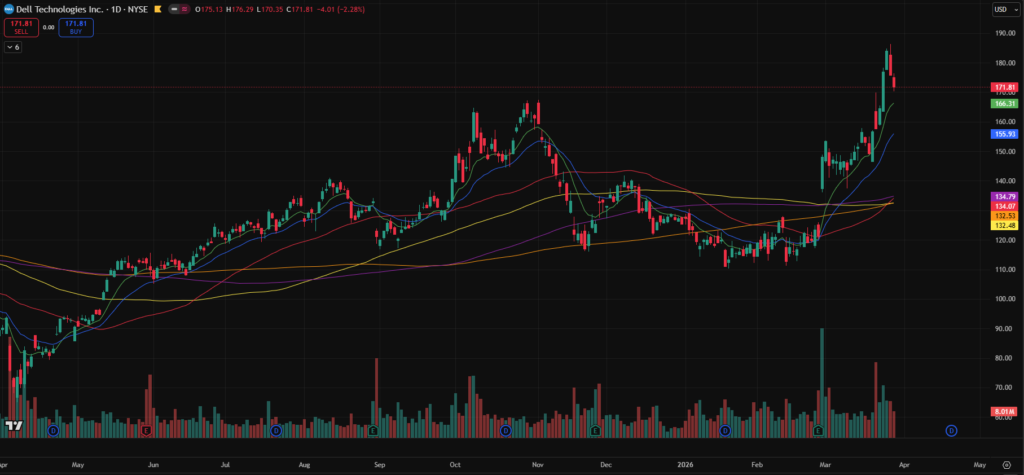The height and width of the screenshot is (475, 1024).
Task: Click the time axis settings gear icon
Action: click(1004, 465)
